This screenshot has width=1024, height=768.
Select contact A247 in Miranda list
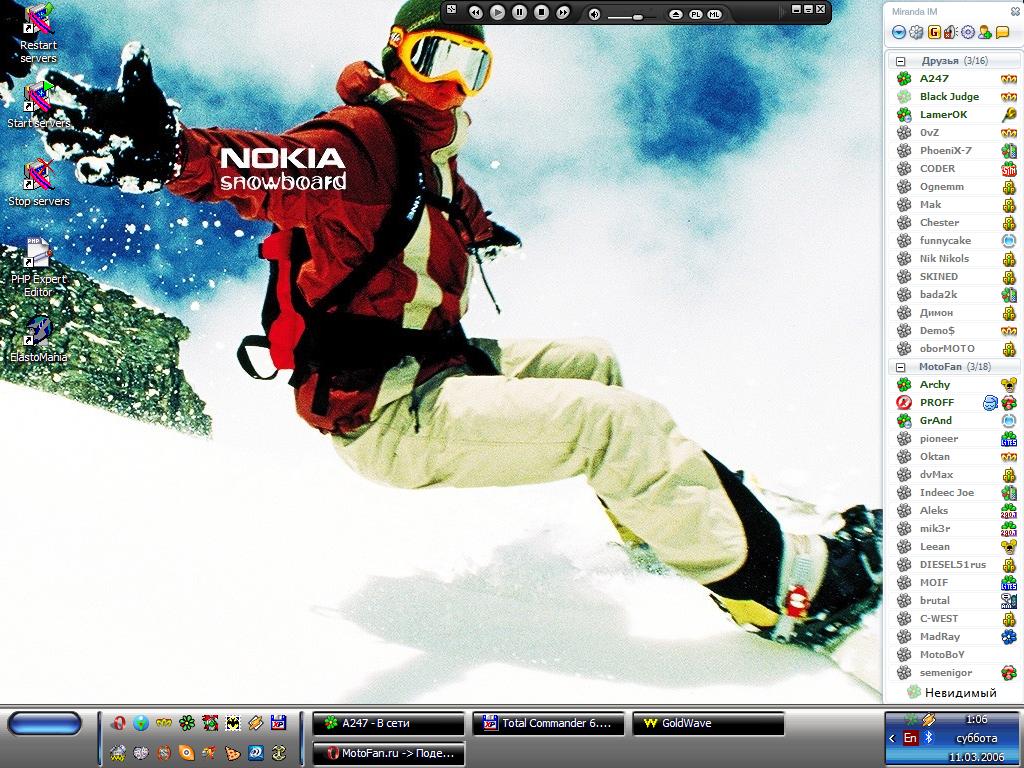953,78
